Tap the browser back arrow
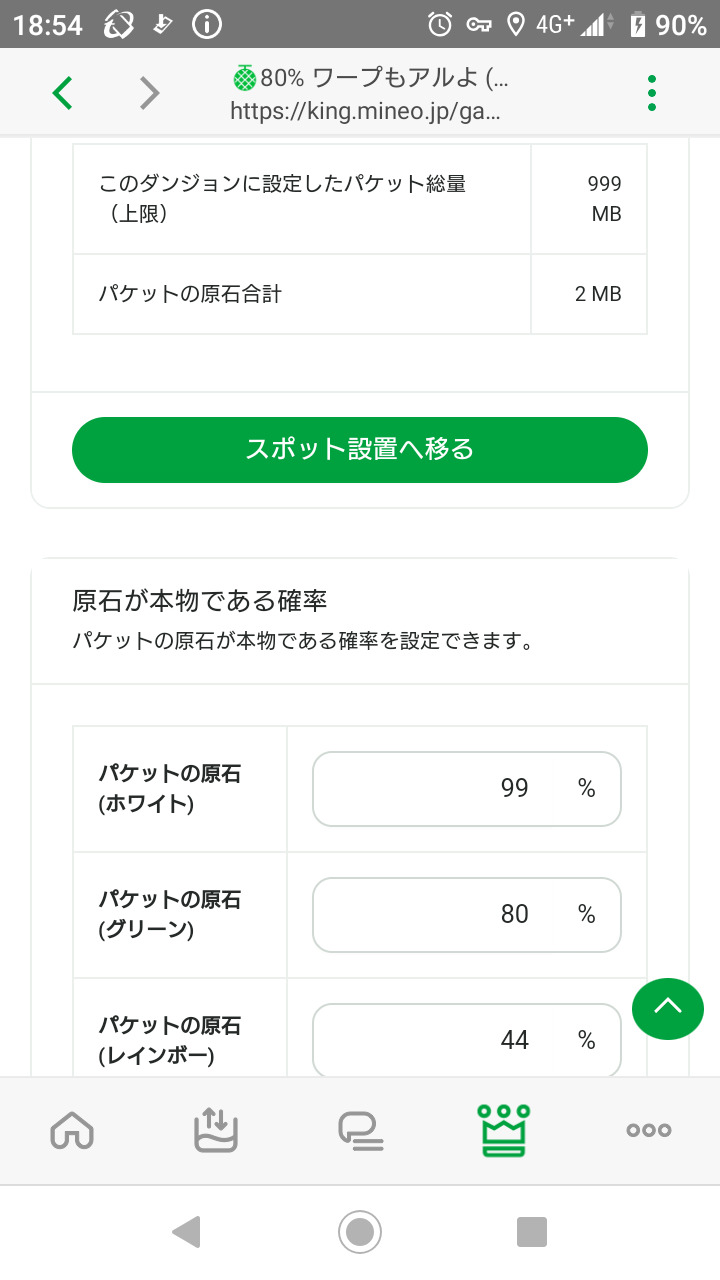This screenshot has height=1280, width=720. coord(62,93)
